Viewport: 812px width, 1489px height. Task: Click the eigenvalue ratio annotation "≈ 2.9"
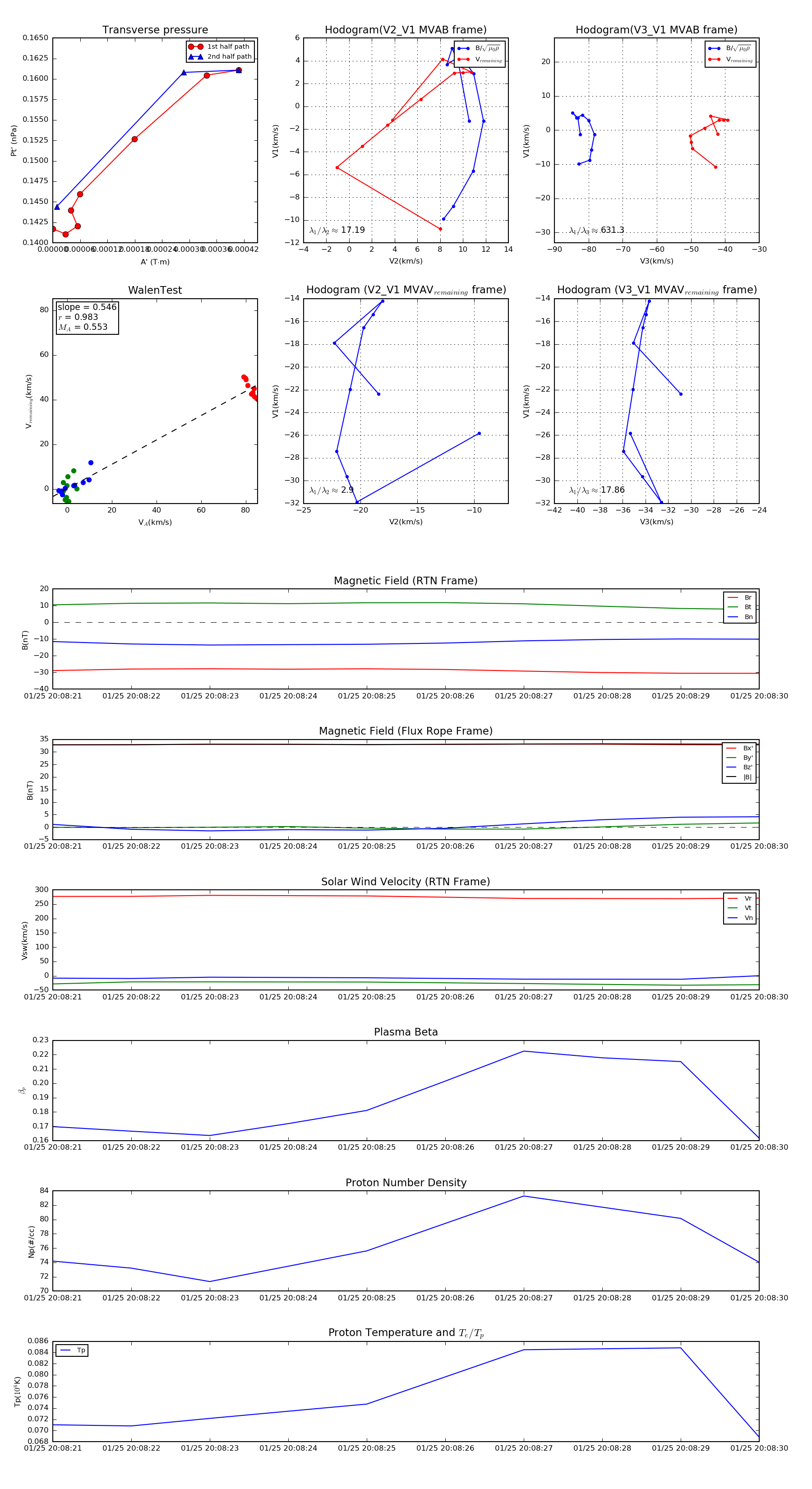(x=331, y=490)
